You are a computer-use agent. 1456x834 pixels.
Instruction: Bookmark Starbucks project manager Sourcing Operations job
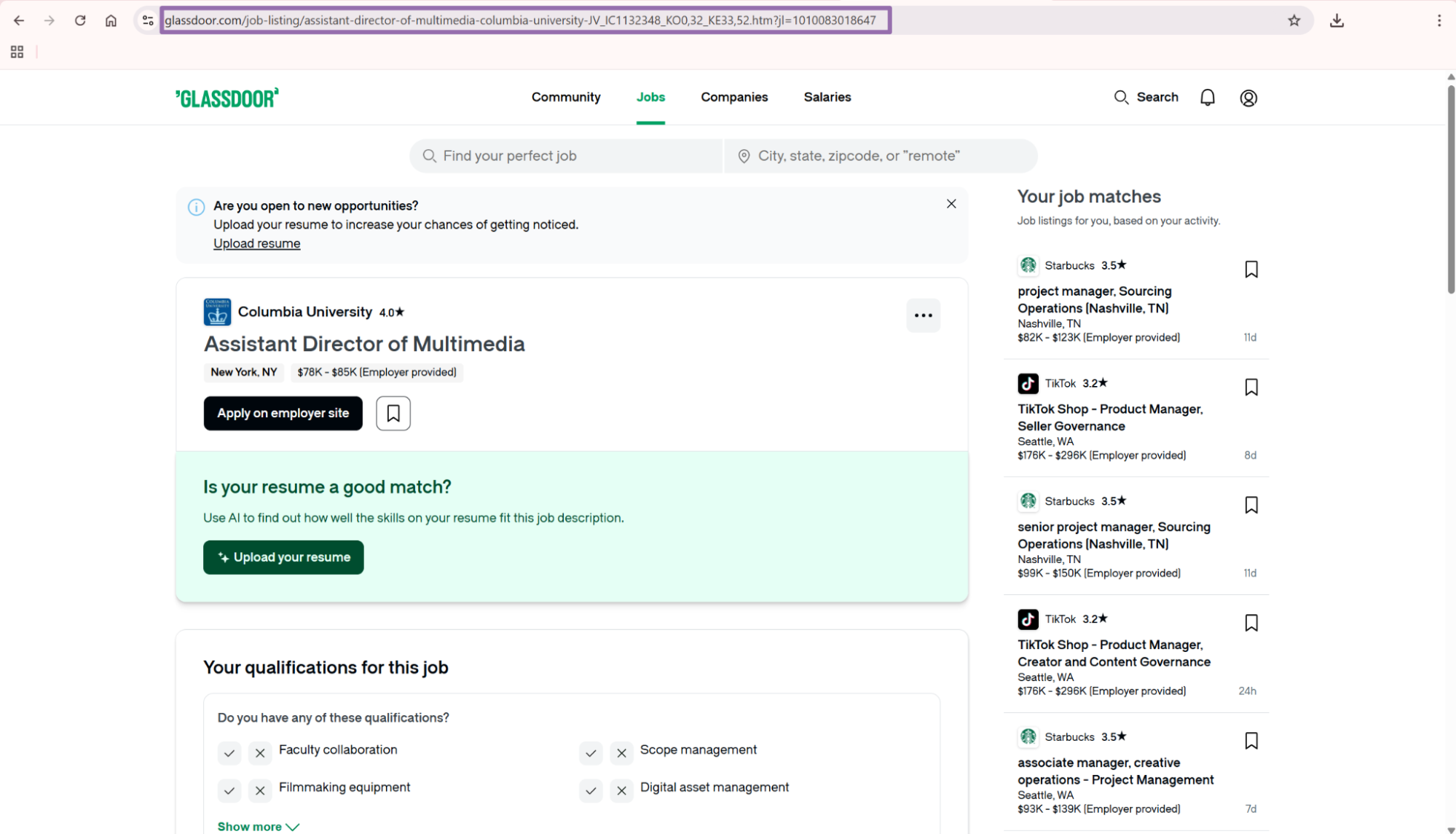pos(1251,270)
